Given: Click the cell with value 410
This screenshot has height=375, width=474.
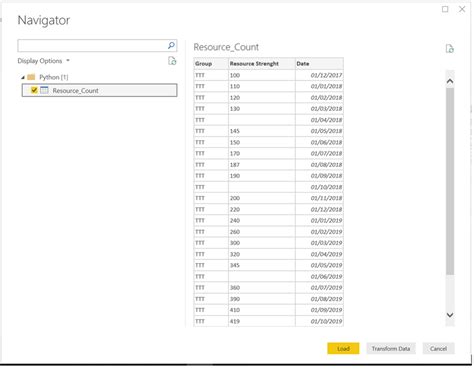Looking at the screenshot, I should pos(262,310).
